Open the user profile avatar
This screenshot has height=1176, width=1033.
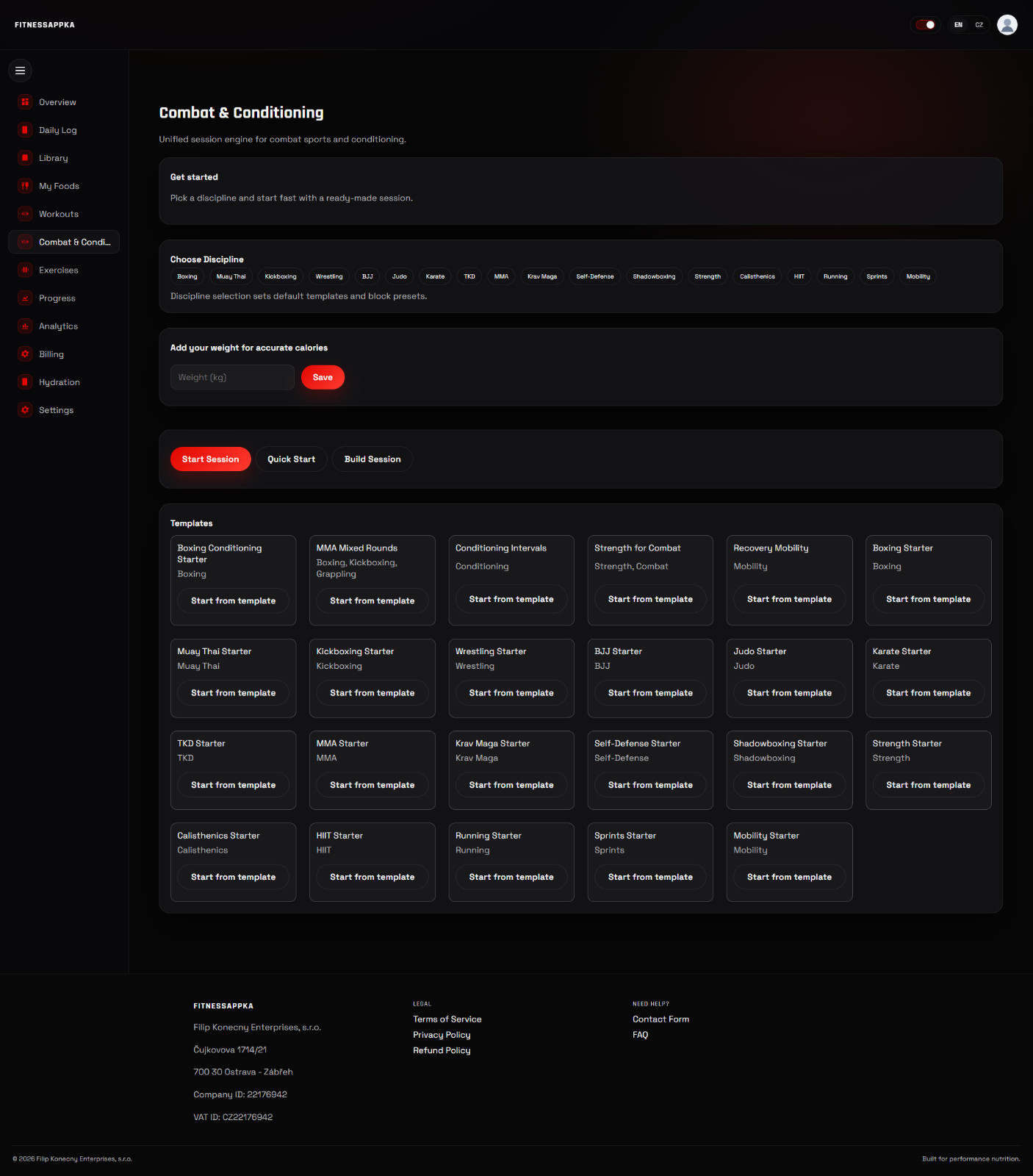pyautogui.click(x=1007, y=25)
